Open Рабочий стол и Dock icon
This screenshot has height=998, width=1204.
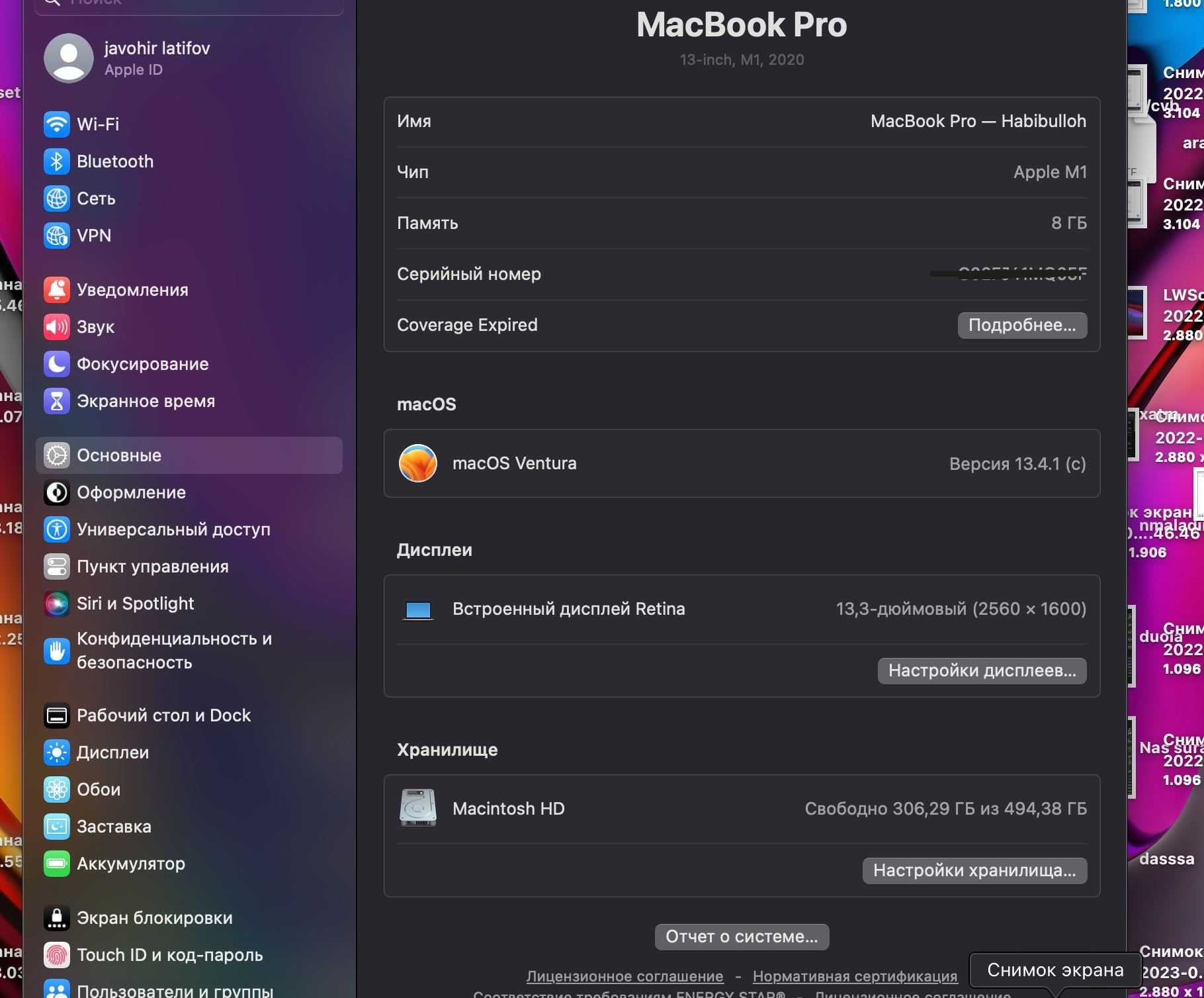click(57, 715)
